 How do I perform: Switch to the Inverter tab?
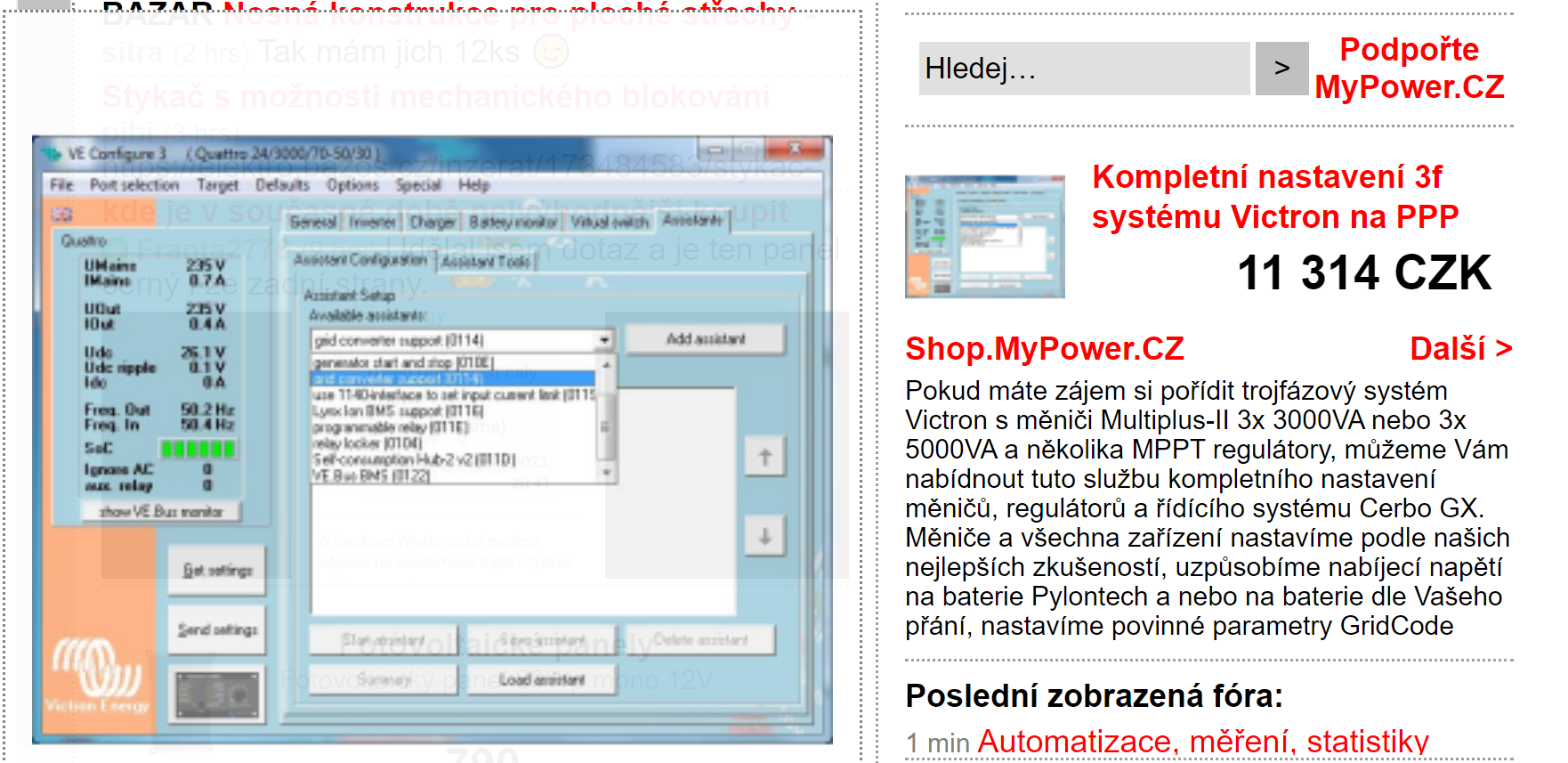[x=372, y=222]
